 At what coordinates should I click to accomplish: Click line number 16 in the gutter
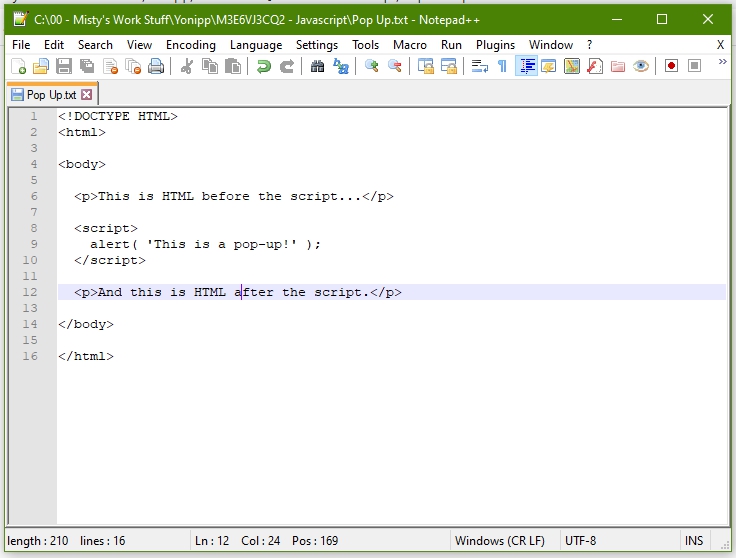(x=30, y=356)
